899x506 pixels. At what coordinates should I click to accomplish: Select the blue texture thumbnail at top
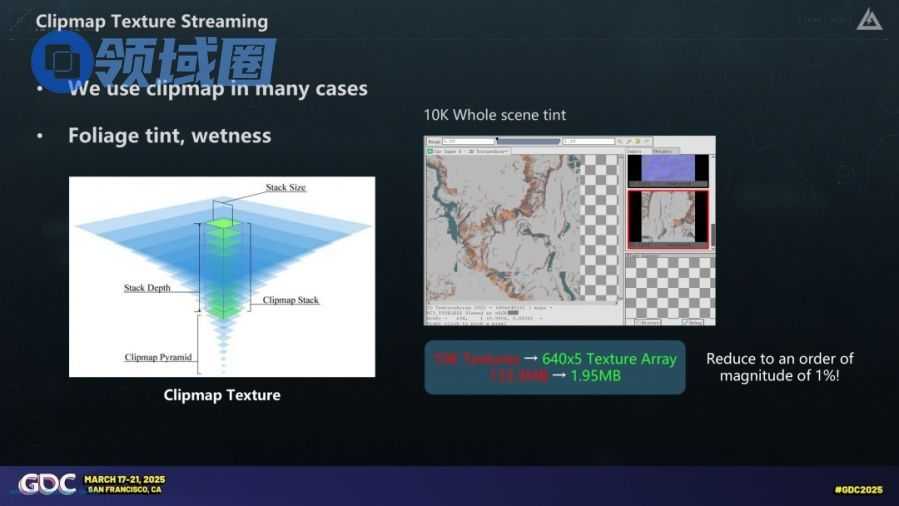pyautogui.click(x=667, y=169)
